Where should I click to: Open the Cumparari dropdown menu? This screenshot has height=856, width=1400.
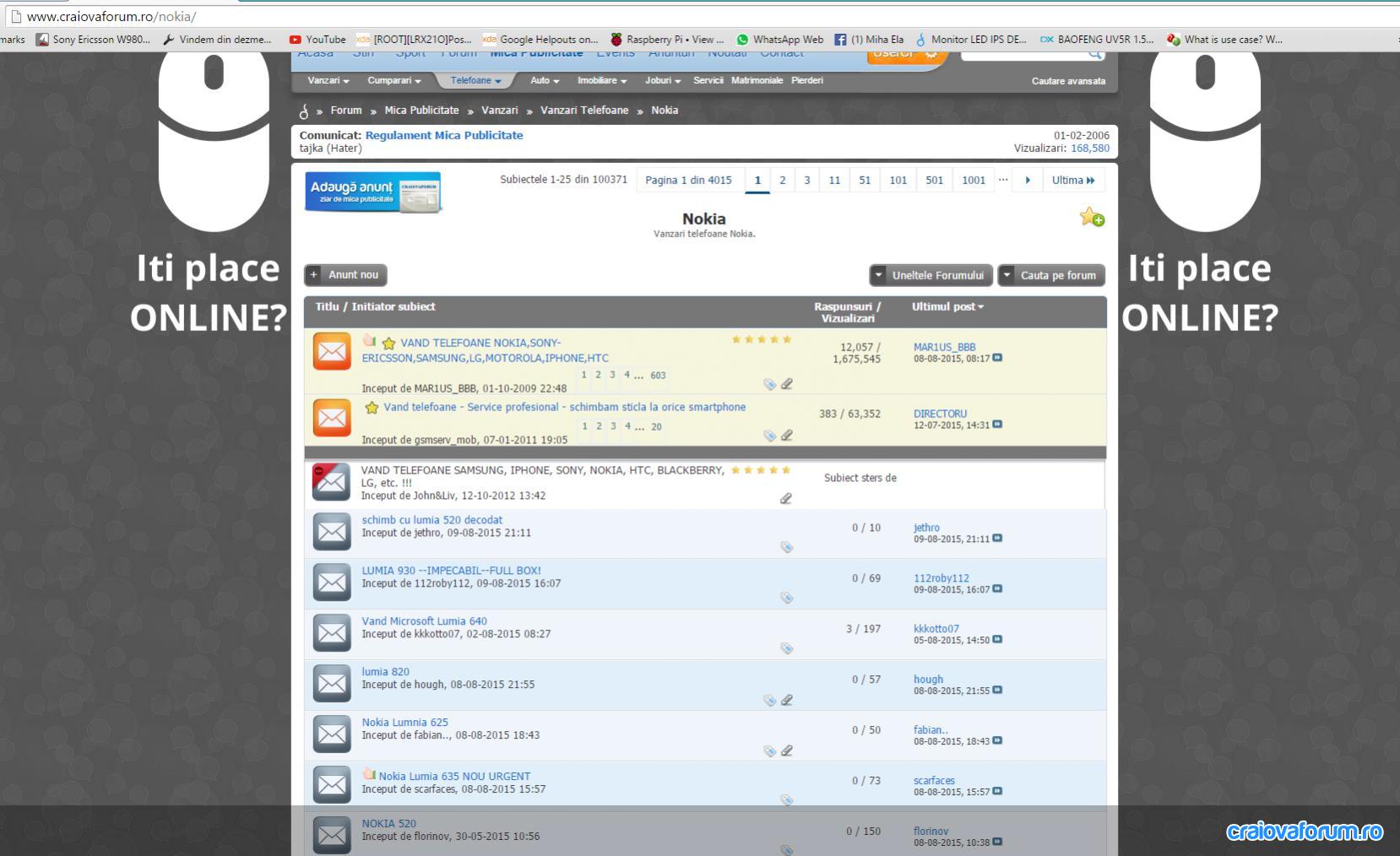click(394, 80)
